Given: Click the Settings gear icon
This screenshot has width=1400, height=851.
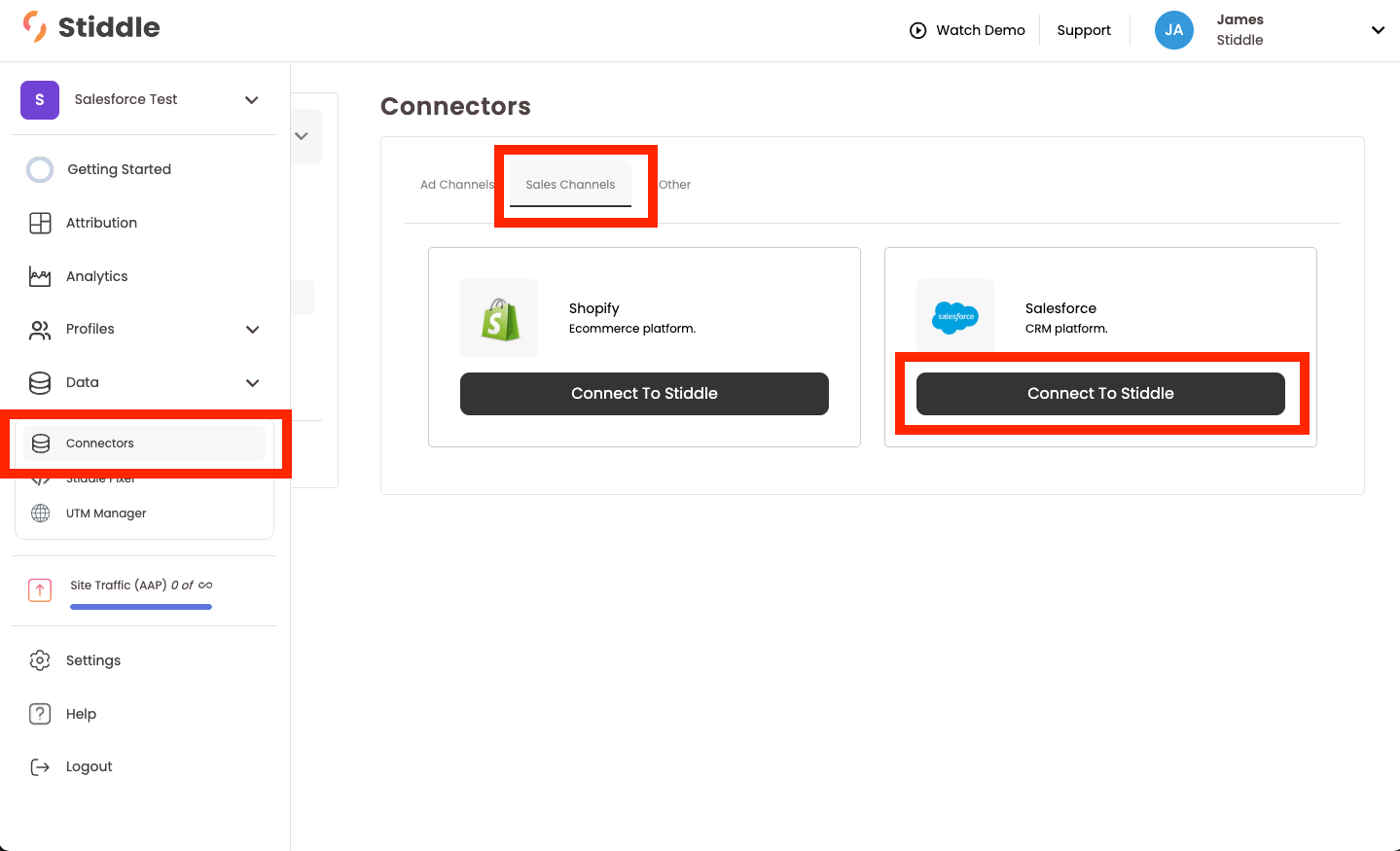Looking at the screenshot, I should pyautogui.click(x=40, y=660).
